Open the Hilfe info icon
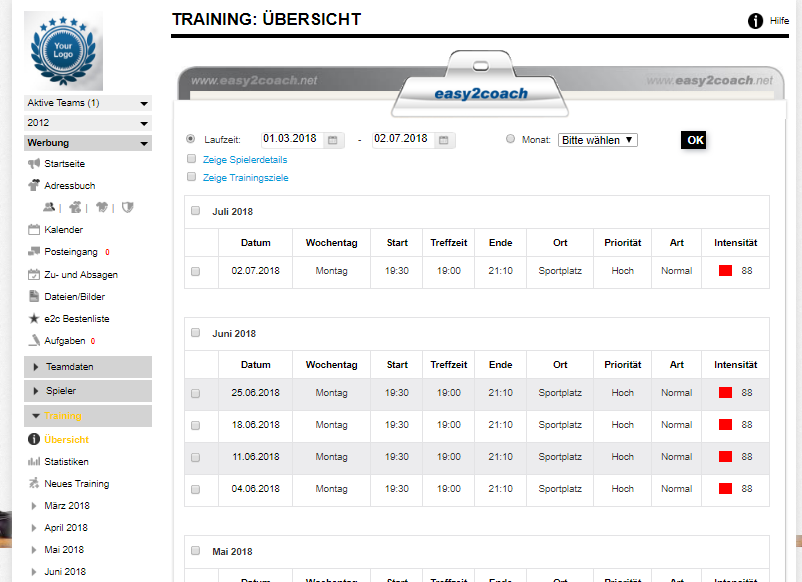This screenshot has width=802, height=582. click(756, 21)
